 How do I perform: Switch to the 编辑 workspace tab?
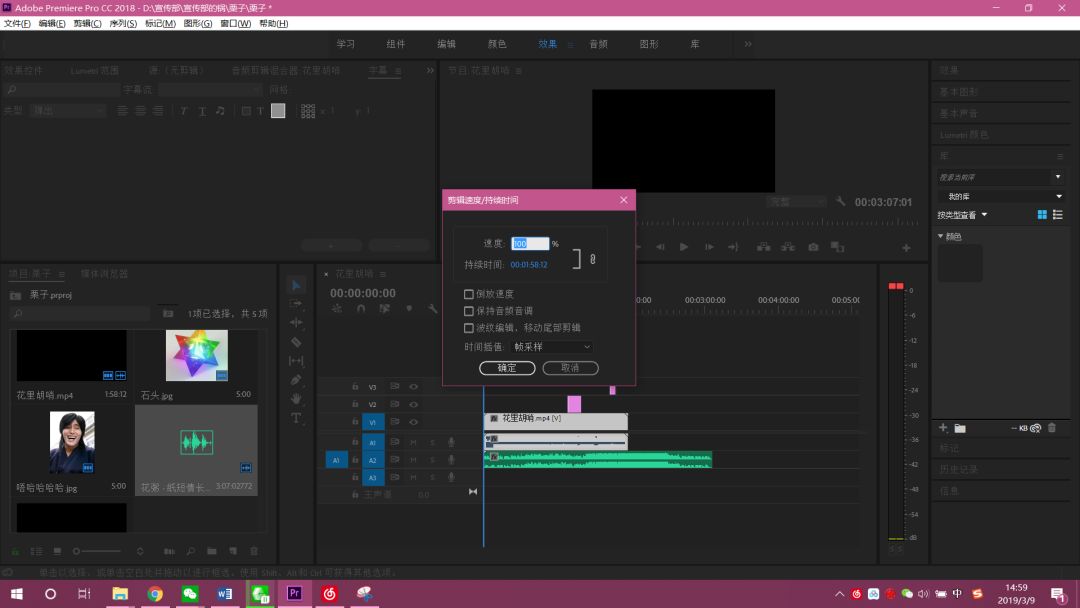pyautogui.click(x=446, y=44)
